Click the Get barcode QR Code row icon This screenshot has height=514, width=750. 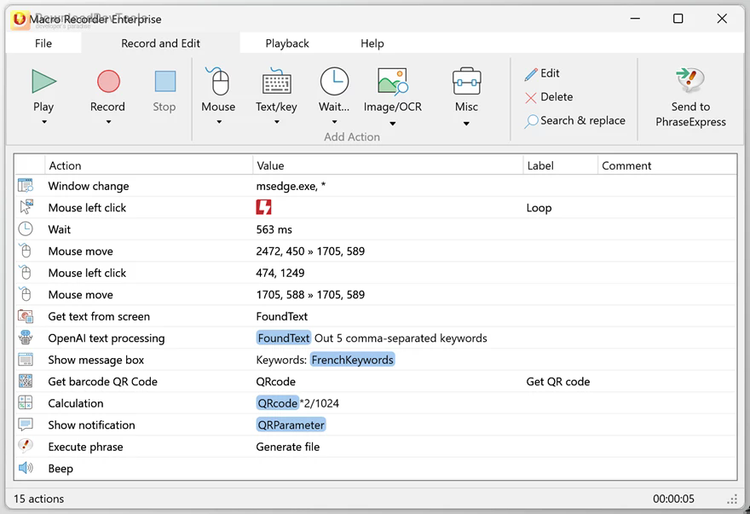pos(25,381)
